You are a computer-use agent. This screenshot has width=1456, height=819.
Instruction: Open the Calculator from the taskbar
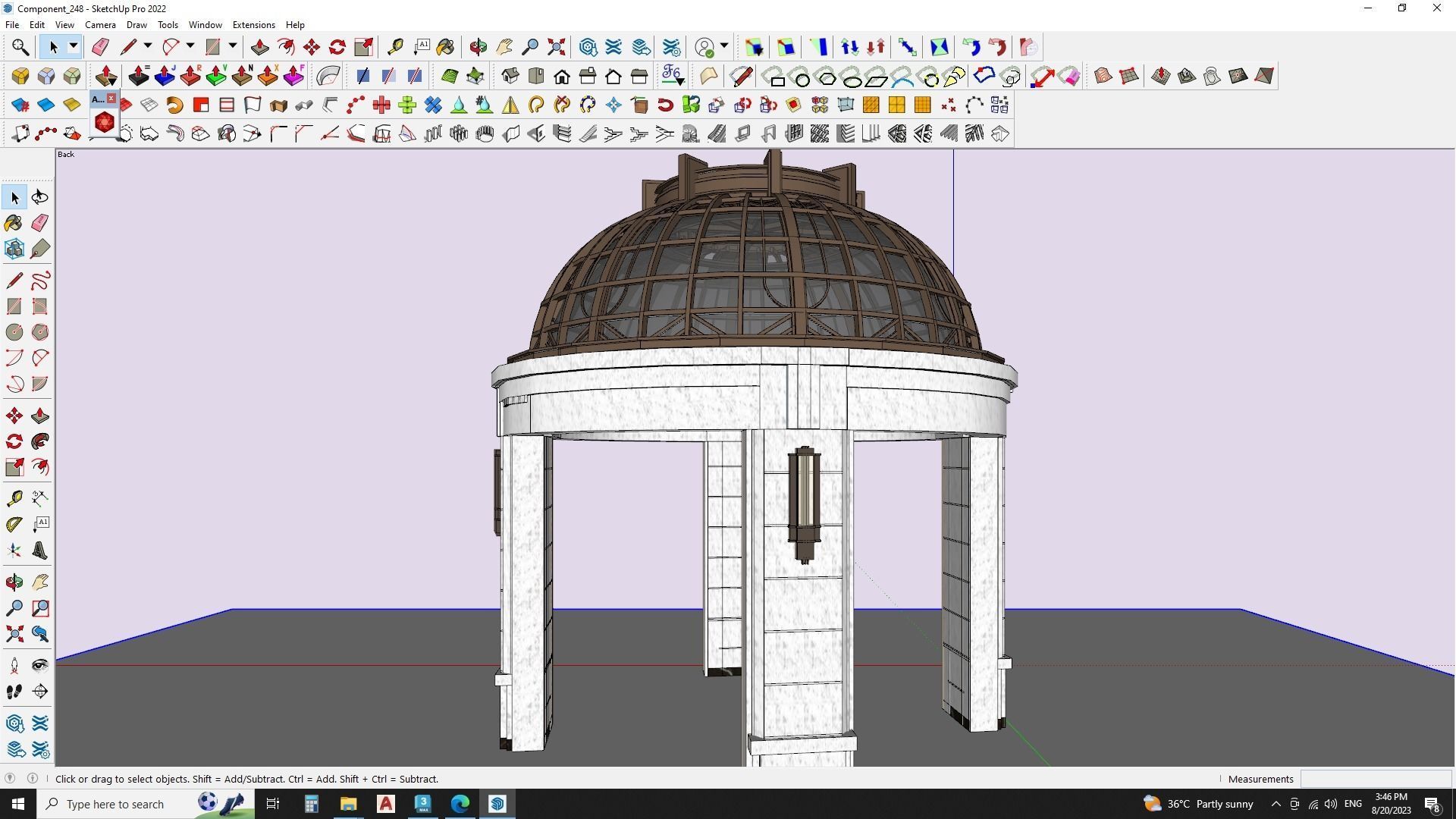311,804
